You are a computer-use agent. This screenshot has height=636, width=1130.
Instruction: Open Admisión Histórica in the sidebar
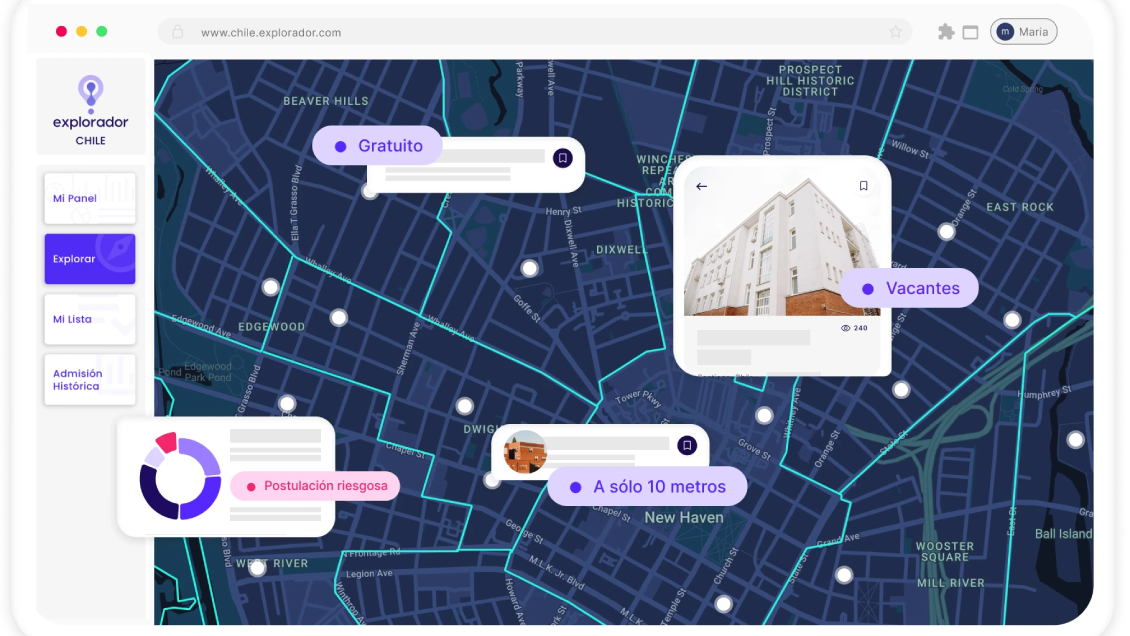click(89, 379)
